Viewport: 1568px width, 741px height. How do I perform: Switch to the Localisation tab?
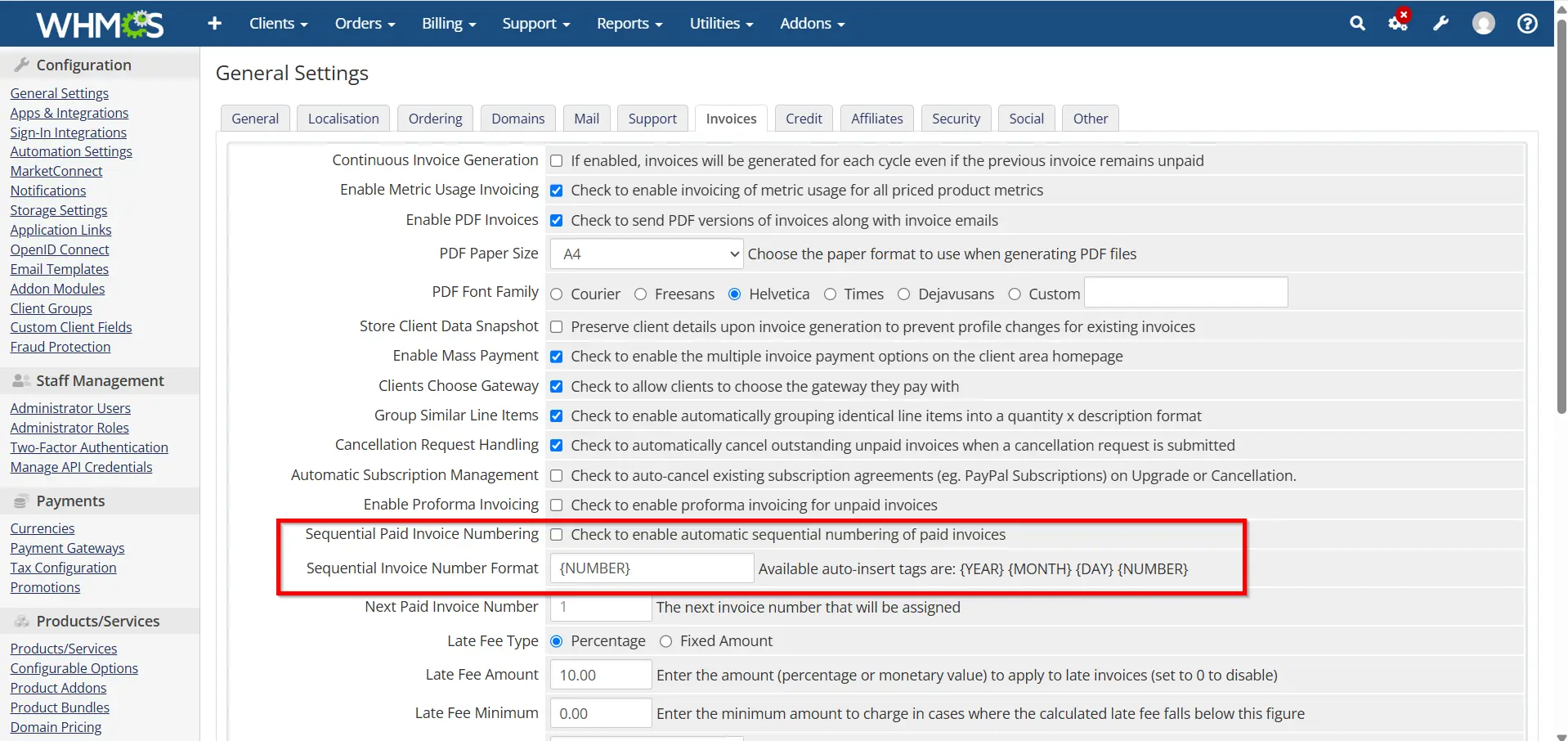click(x=343, y=119)
